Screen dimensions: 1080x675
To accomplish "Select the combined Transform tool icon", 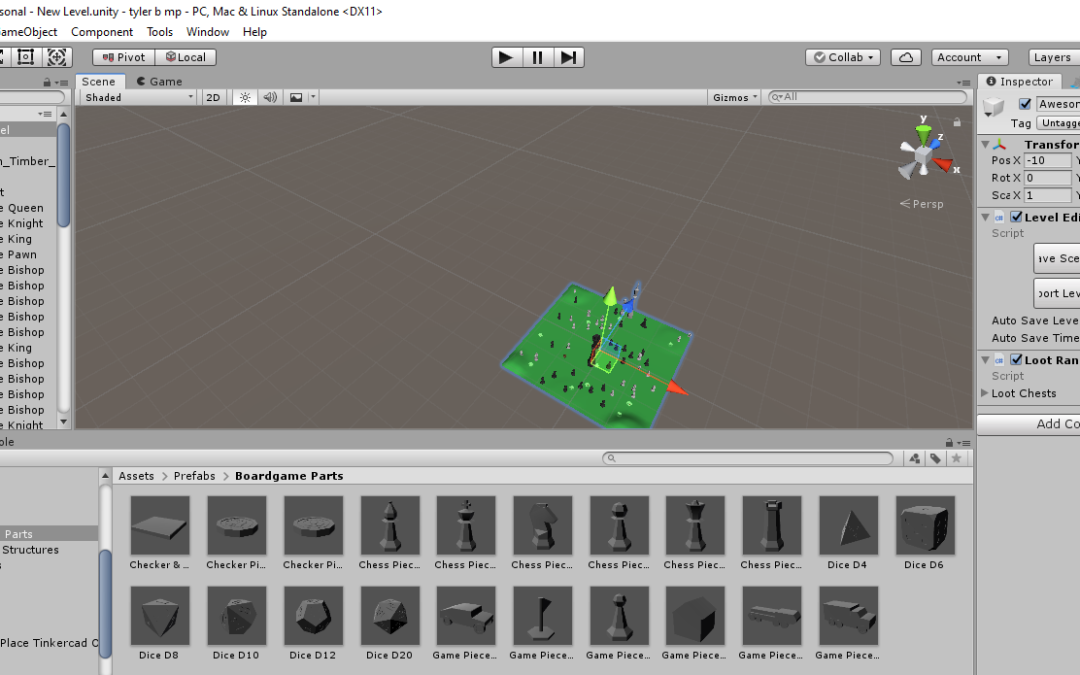I will [x=56, y=57].
